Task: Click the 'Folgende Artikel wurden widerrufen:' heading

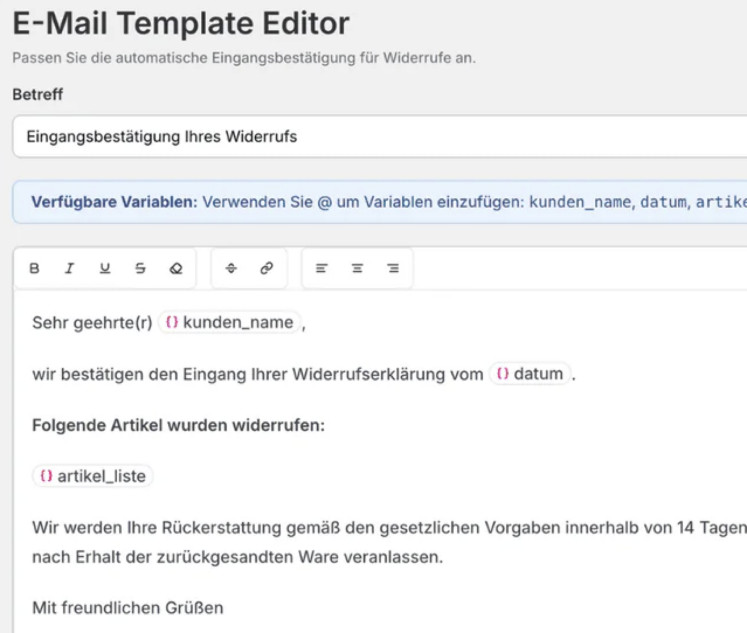Action: [178, 425]
